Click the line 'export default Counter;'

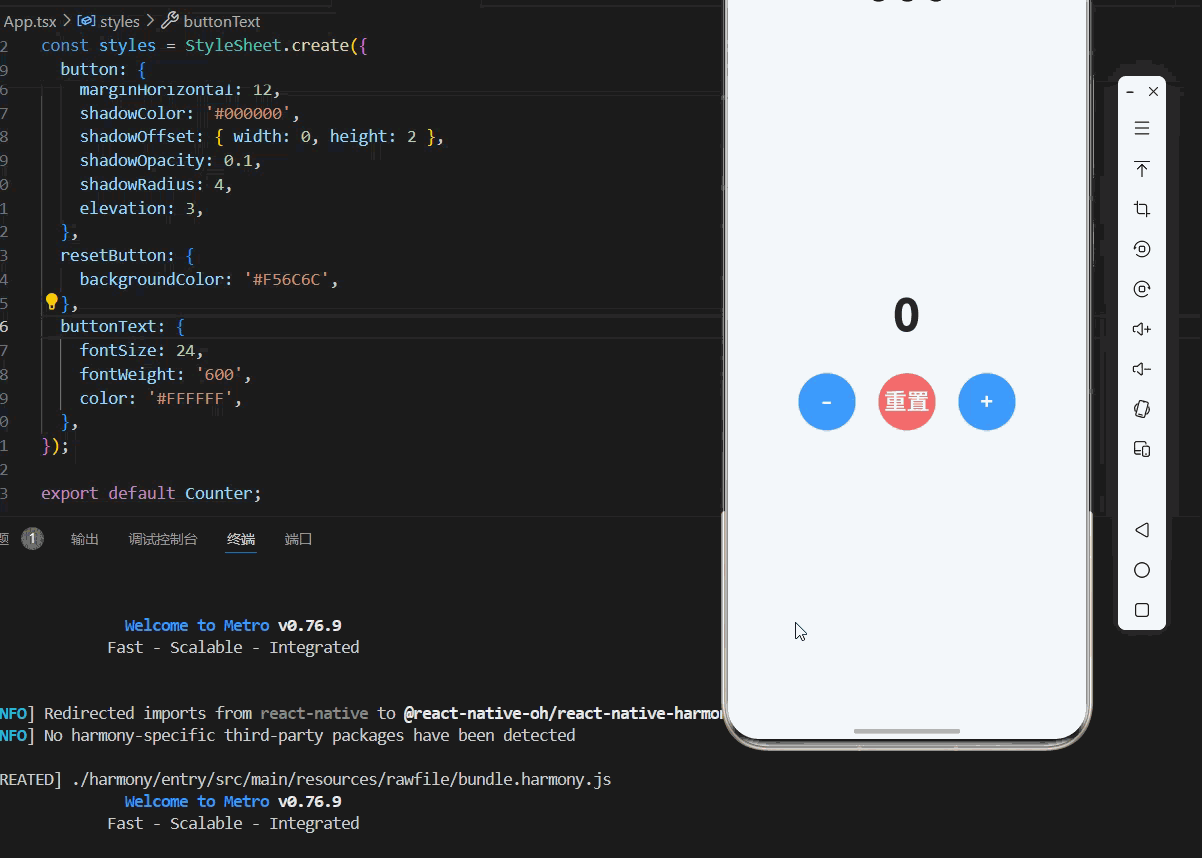coord(151,493)
